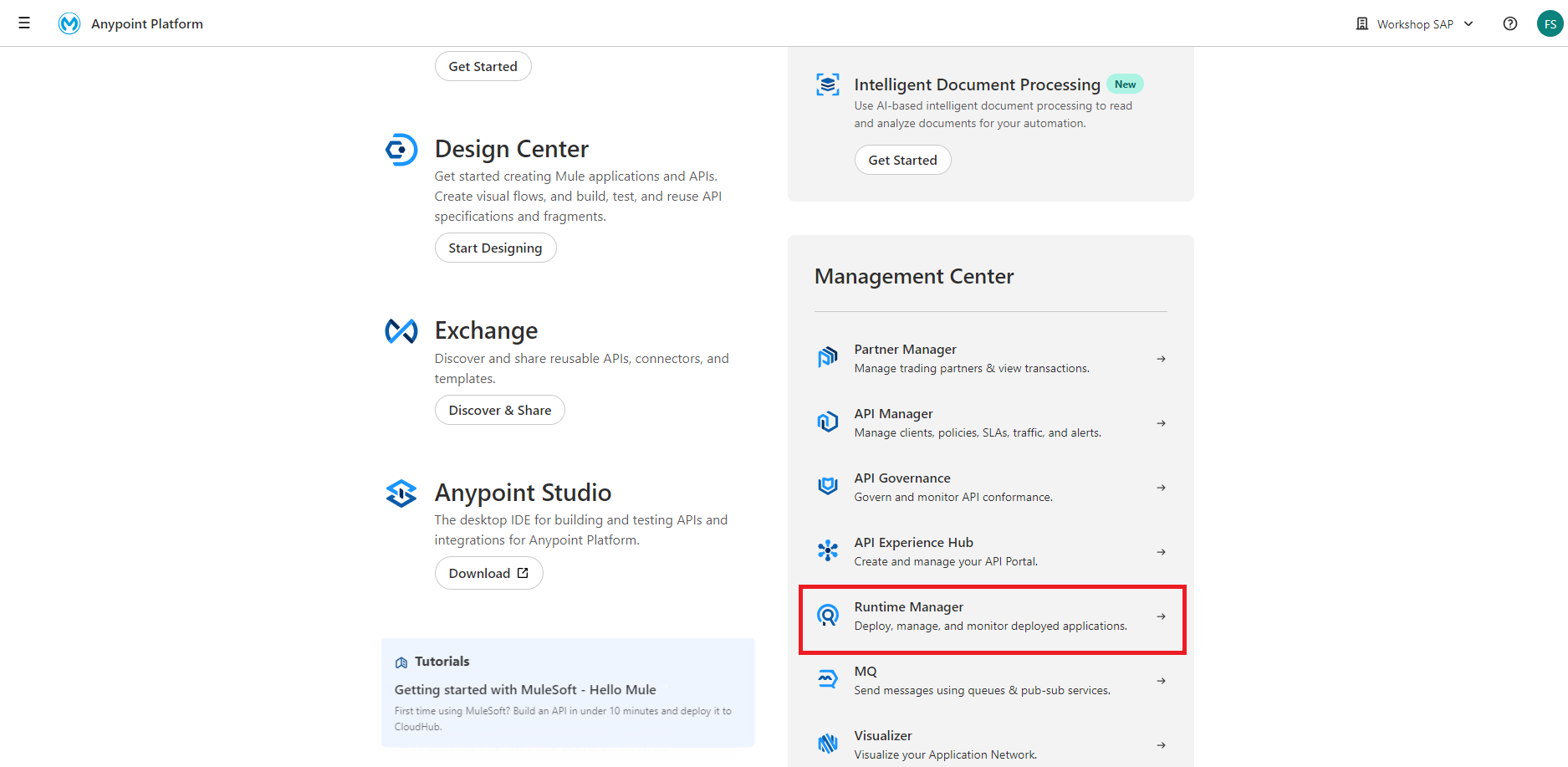Click the Anypoint Platform title text
Image resolution: width=1568 pixels, height=767 pixels.
point(147,23)
